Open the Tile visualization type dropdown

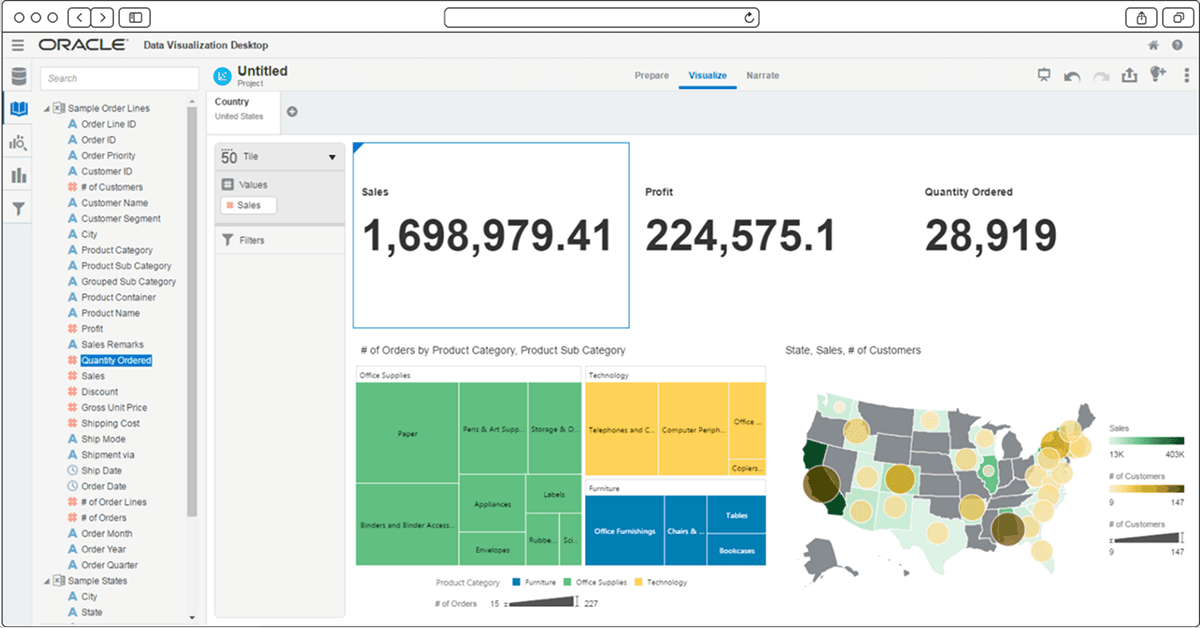tap(331, 156)
